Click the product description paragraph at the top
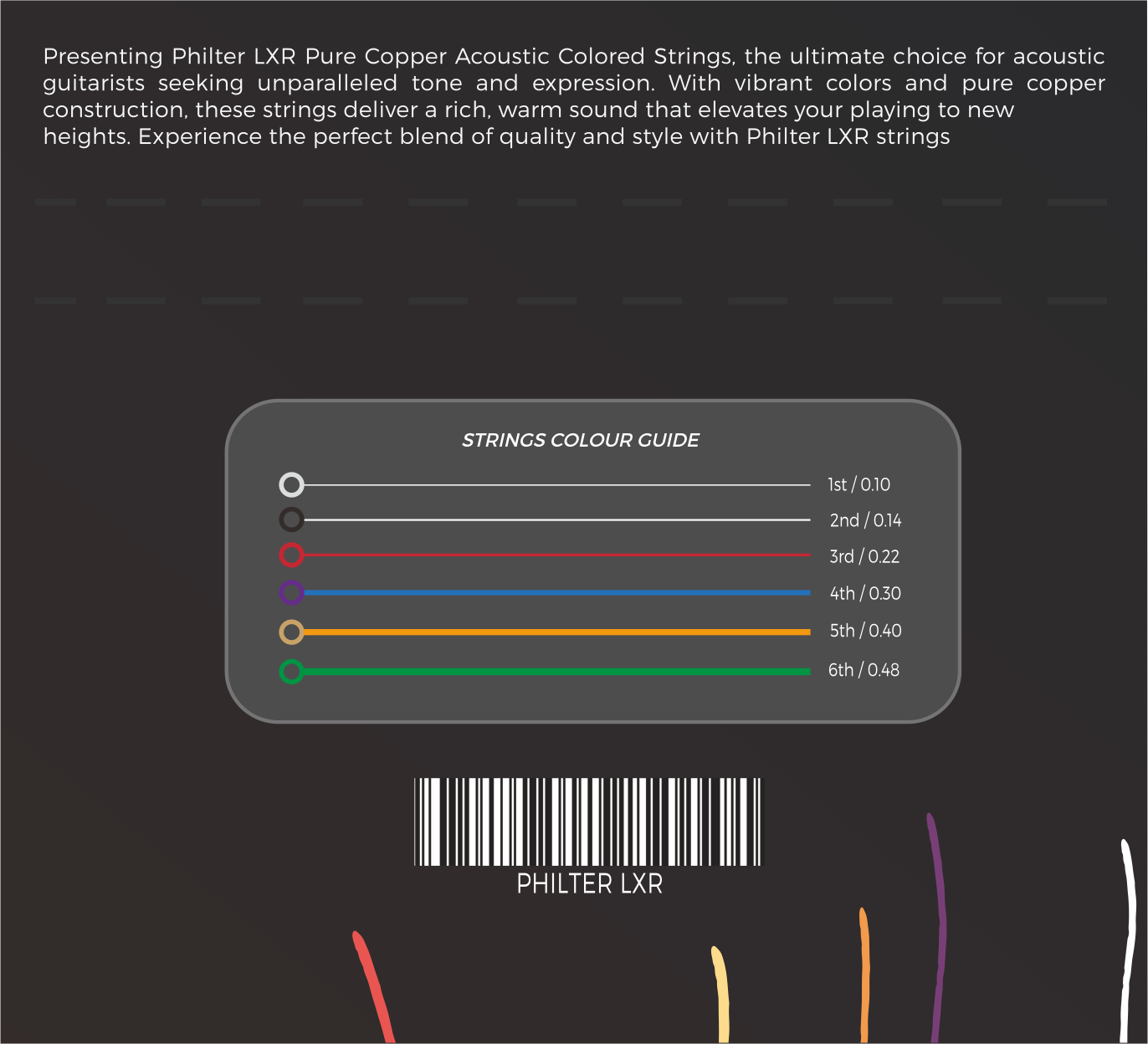1148x1044 pixels. [573, 96]
